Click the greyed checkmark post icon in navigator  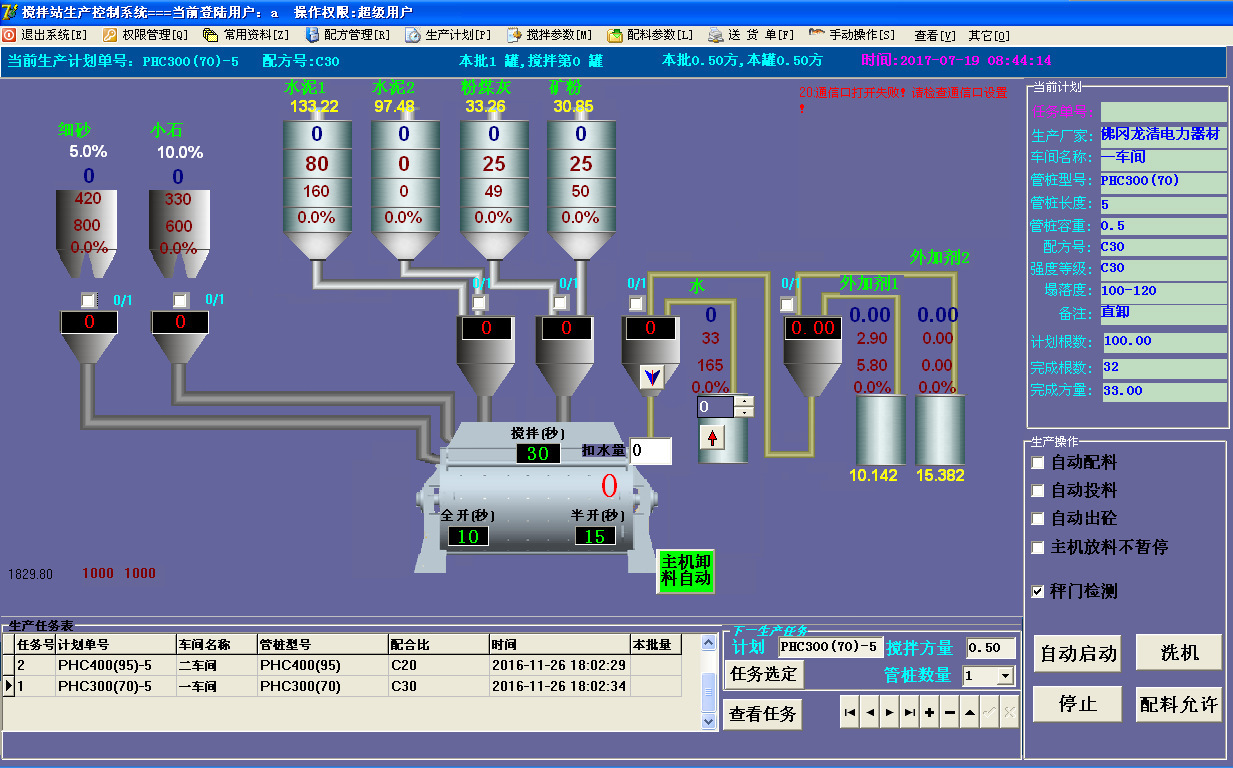[990, 712]
